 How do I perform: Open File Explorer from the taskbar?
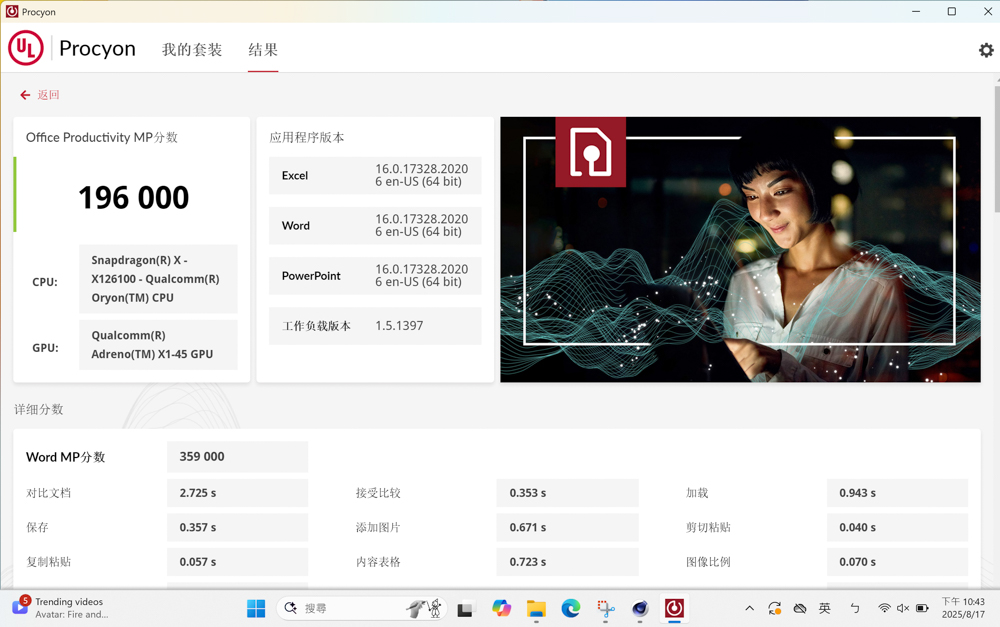[x=536, y=609]
